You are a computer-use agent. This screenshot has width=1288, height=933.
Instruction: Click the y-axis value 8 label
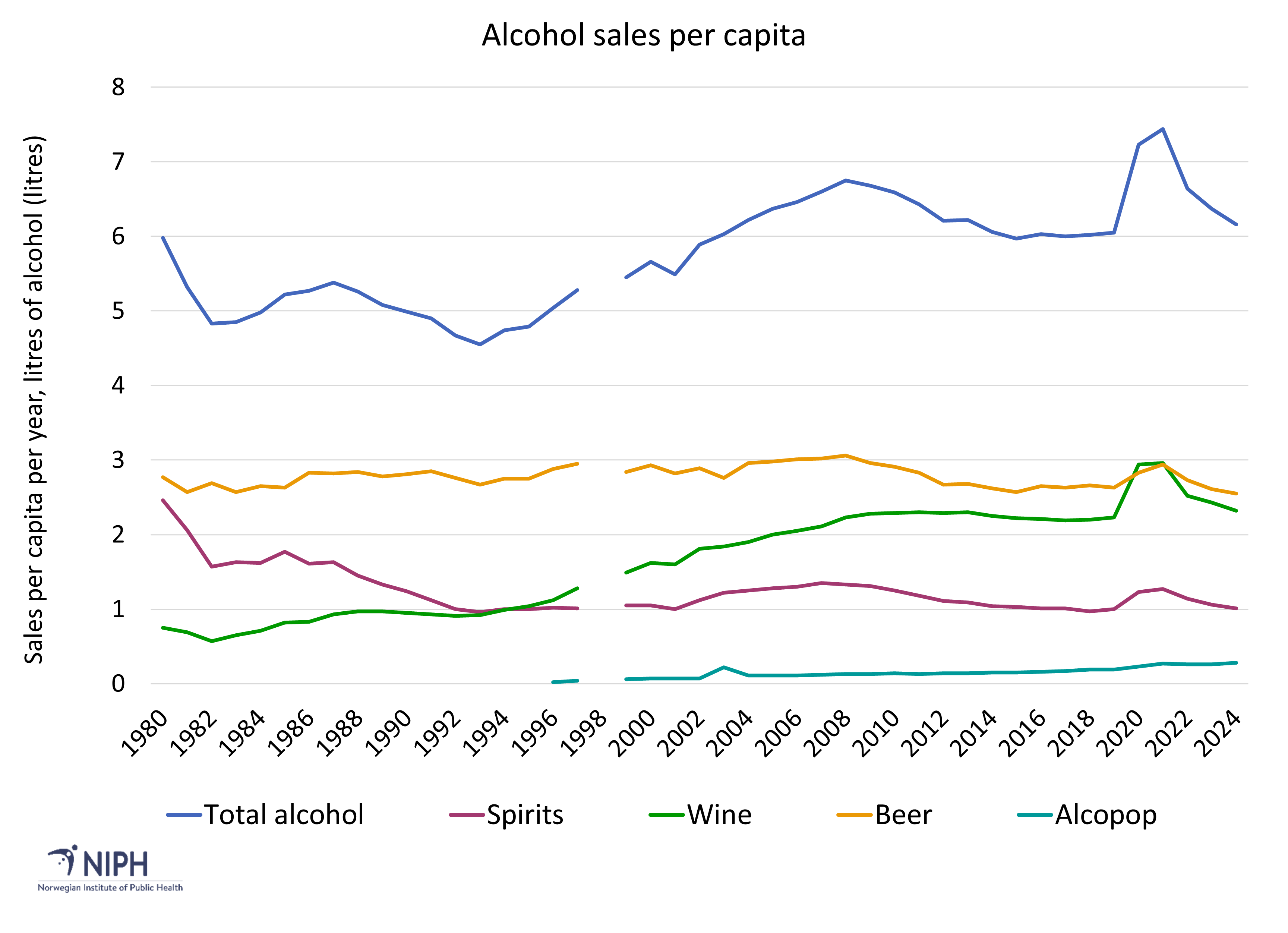coord(118,88)
